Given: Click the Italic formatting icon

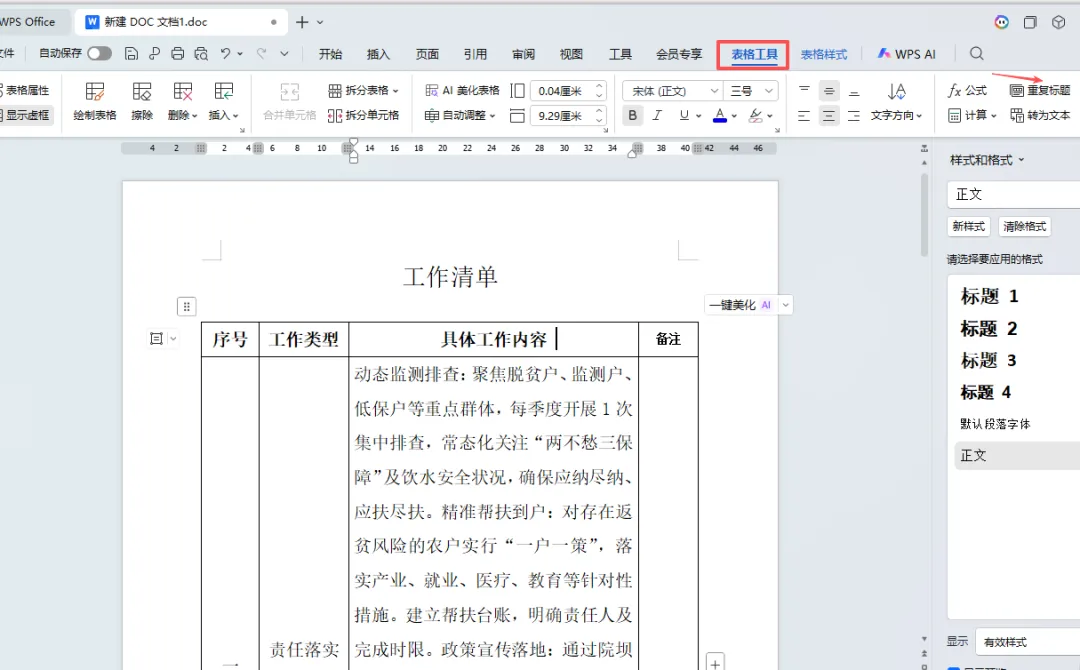Looking at the screenshot, I should point(657,115).
